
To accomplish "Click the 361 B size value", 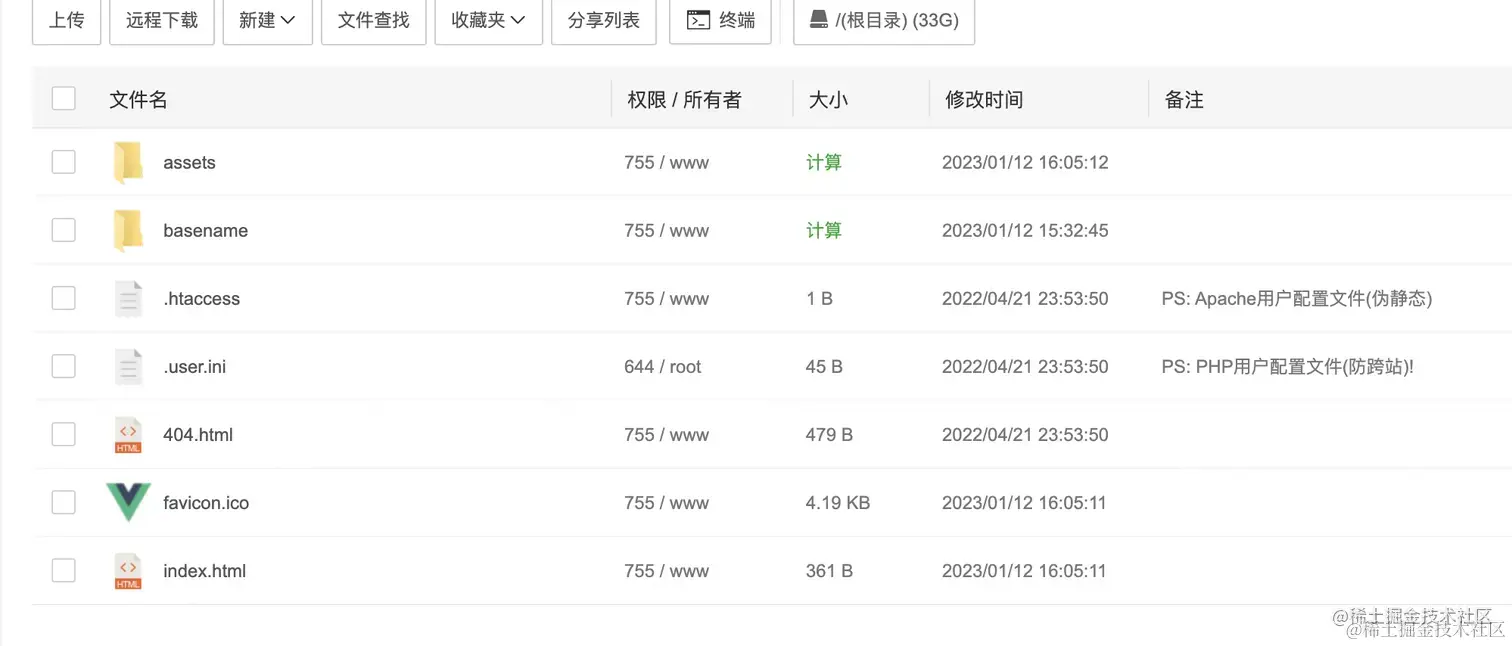I will click(829, 571).
